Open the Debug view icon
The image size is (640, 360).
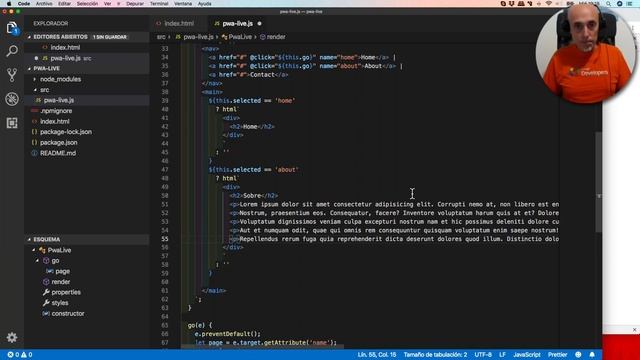(12, 99)
